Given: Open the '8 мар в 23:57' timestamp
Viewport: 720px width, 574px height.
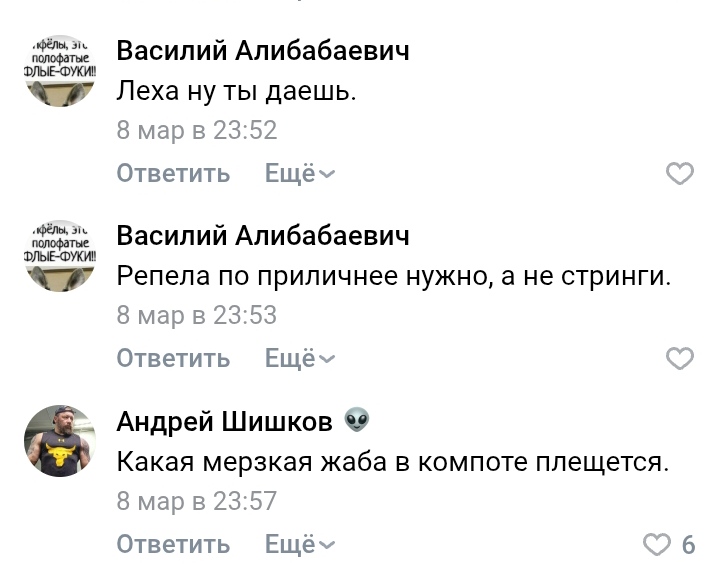Looking at the screenshot, I should pos(196,501).
